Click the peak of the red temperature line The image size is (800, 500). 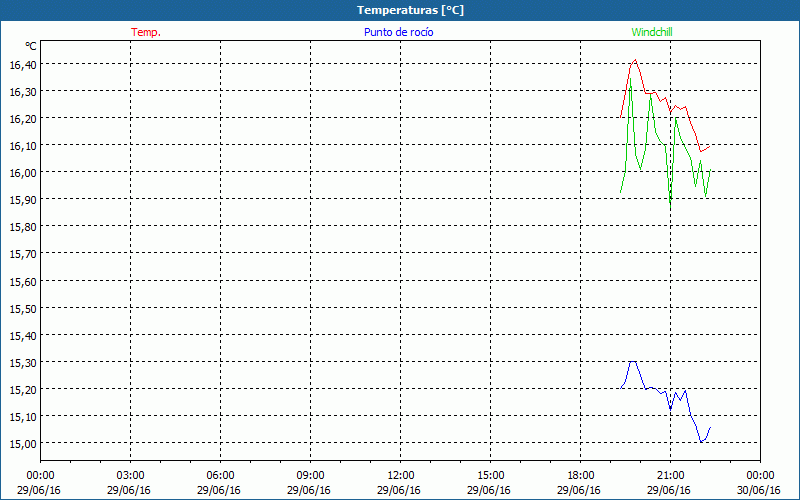click(635, 60)
